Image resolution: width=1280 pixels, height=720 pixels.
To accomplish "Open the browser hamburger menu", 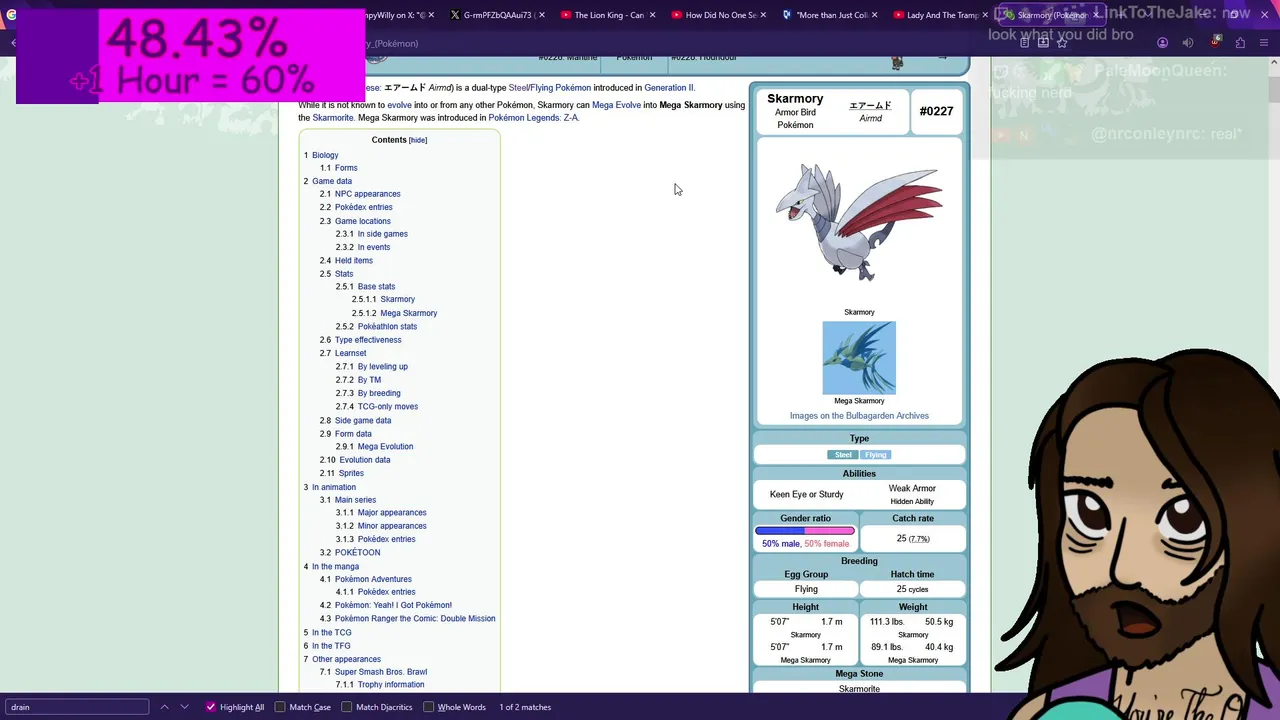I will 1265,43.
